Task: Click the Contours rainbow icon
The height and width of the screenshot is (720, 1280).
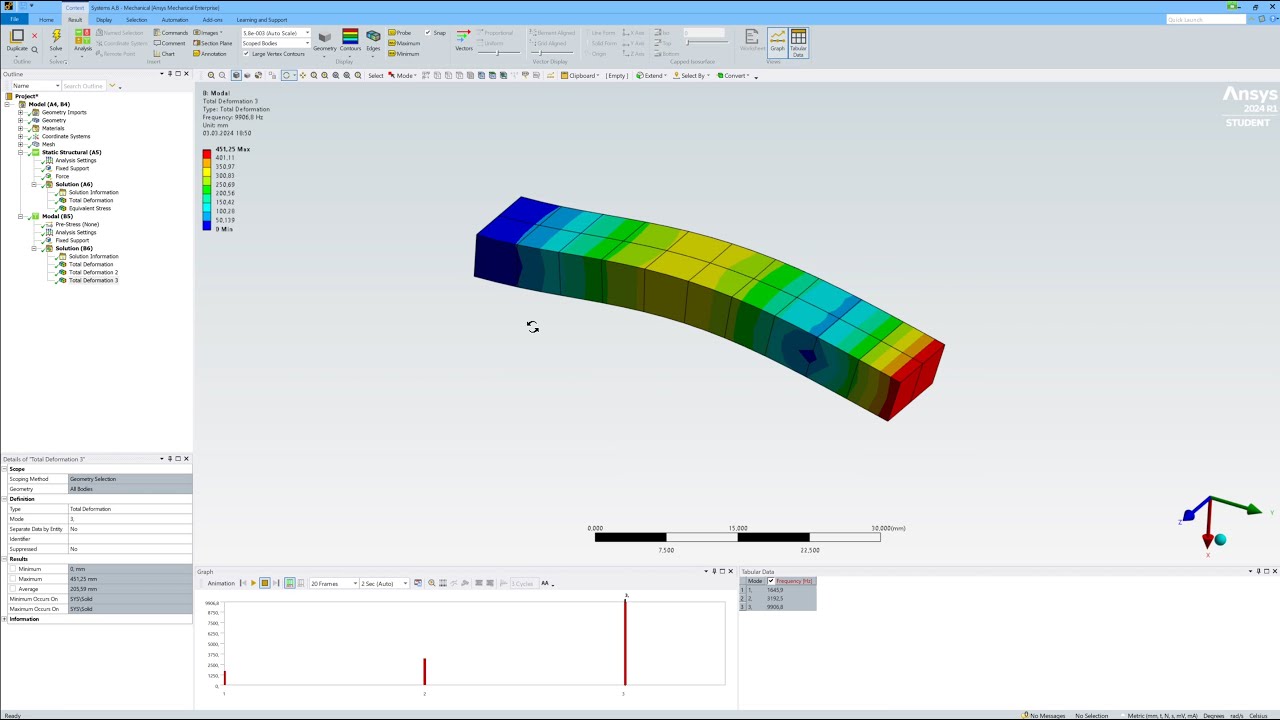Action: point(350,37)
